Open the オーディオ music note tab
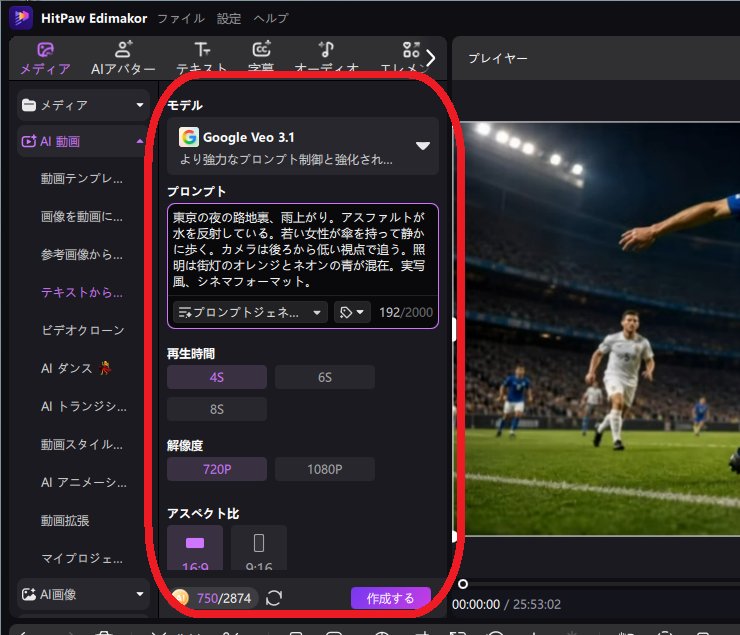 [327, 58]
